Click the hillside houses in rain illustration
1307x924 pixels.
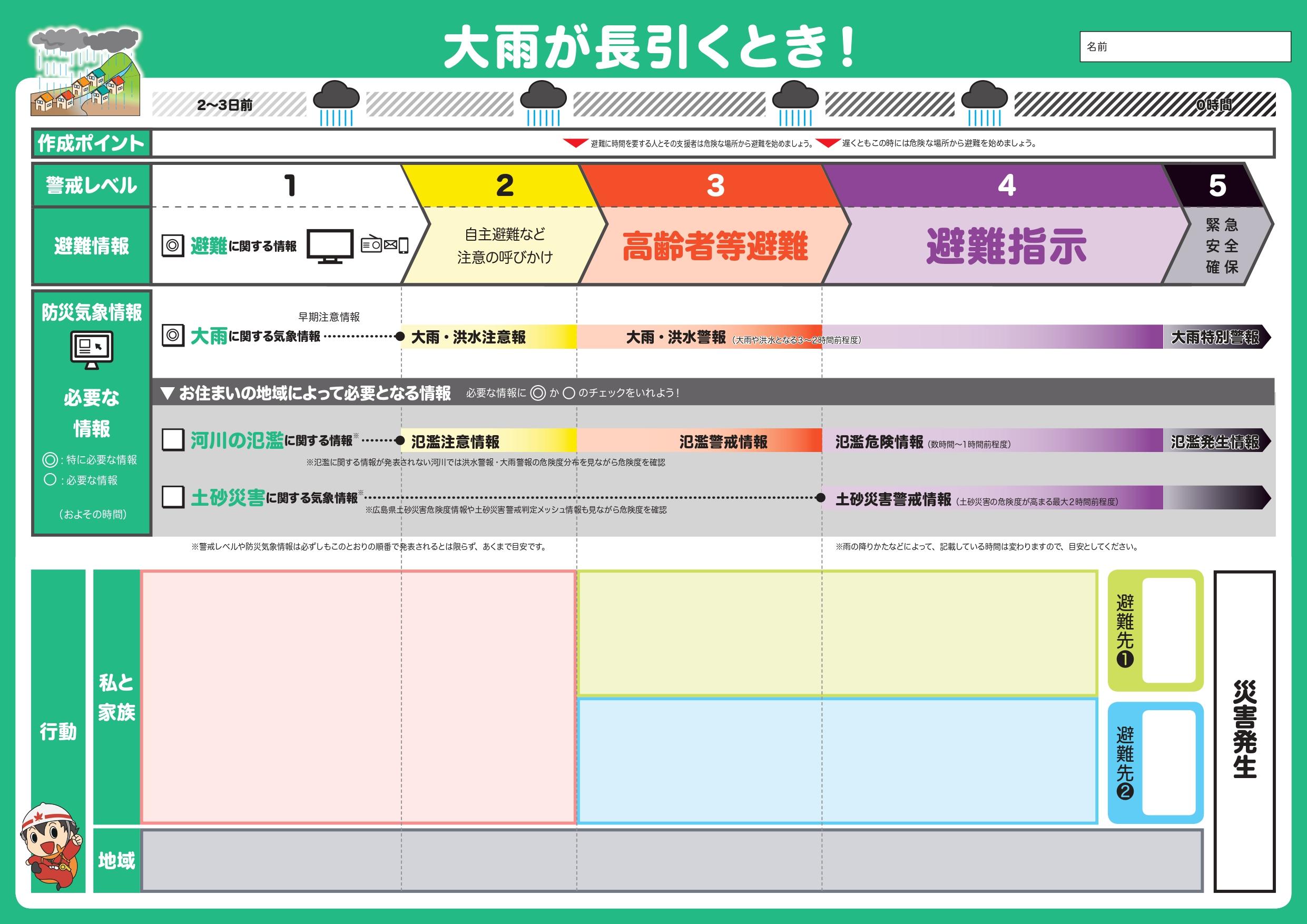85,72
